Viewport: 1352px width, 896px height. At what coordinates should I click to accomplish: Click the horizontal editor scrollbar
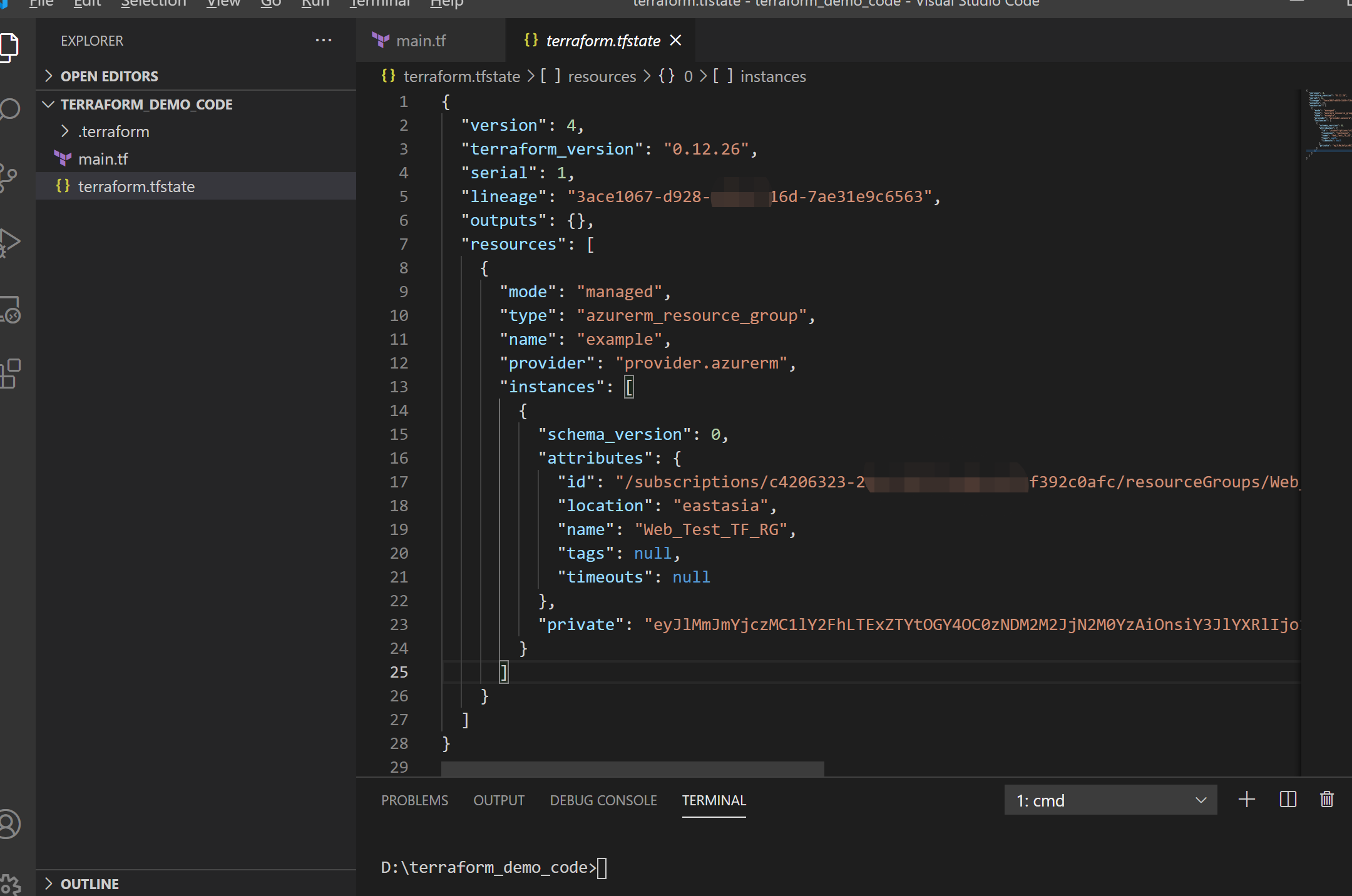(x=632, y=769)
